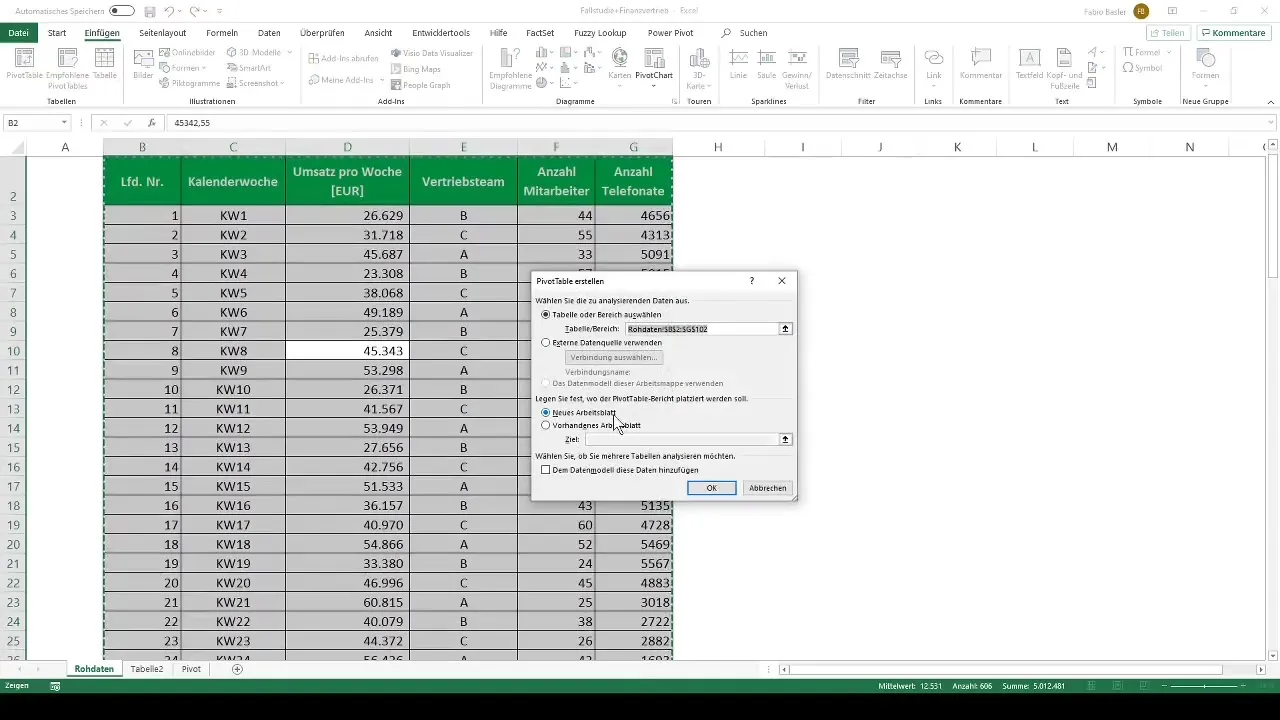
Task: Toggle the Automatisches Speichern switch
Action: click(122, 11)
